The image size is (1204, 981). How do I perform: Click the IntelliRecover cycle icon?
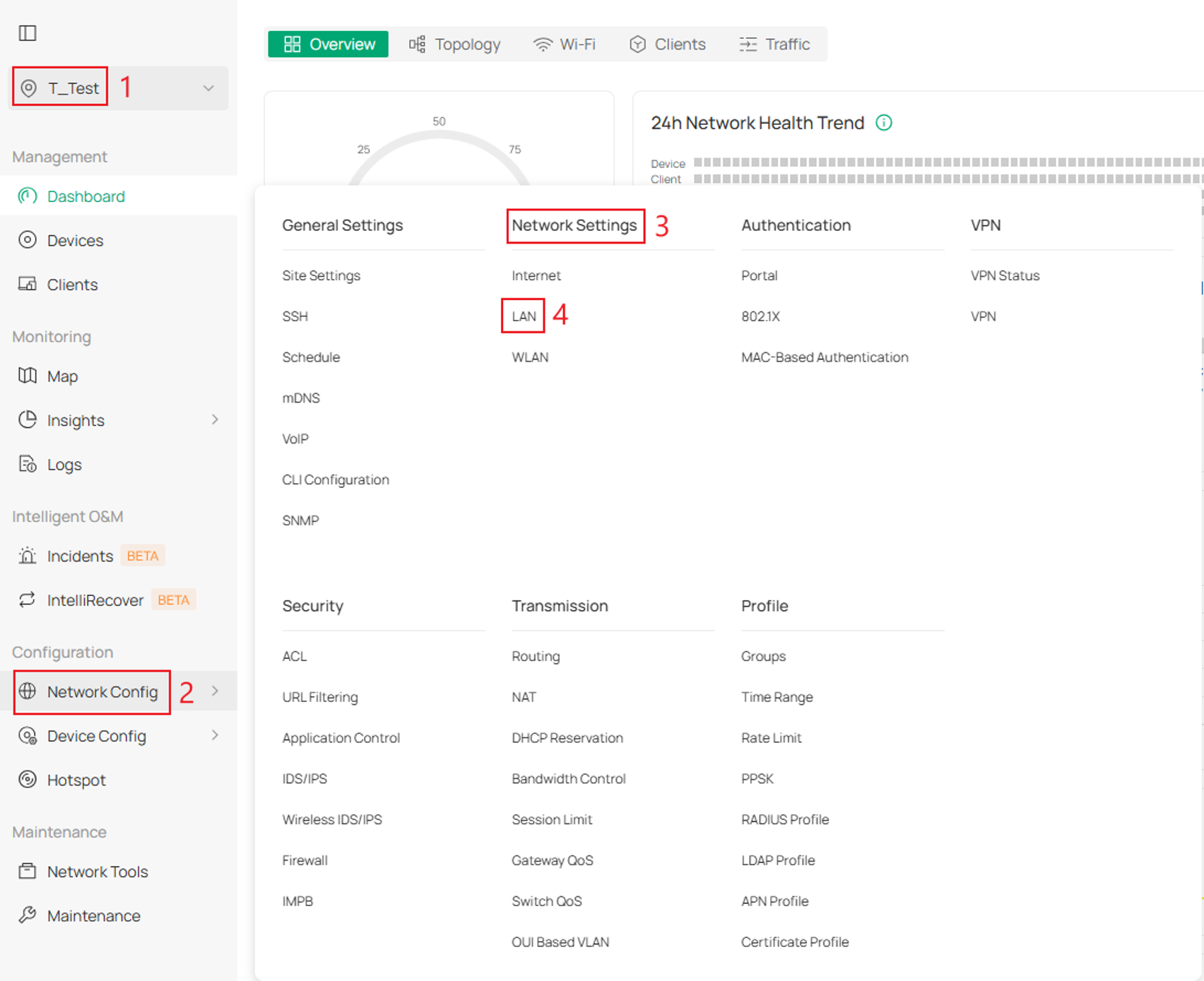coord(28,600)
